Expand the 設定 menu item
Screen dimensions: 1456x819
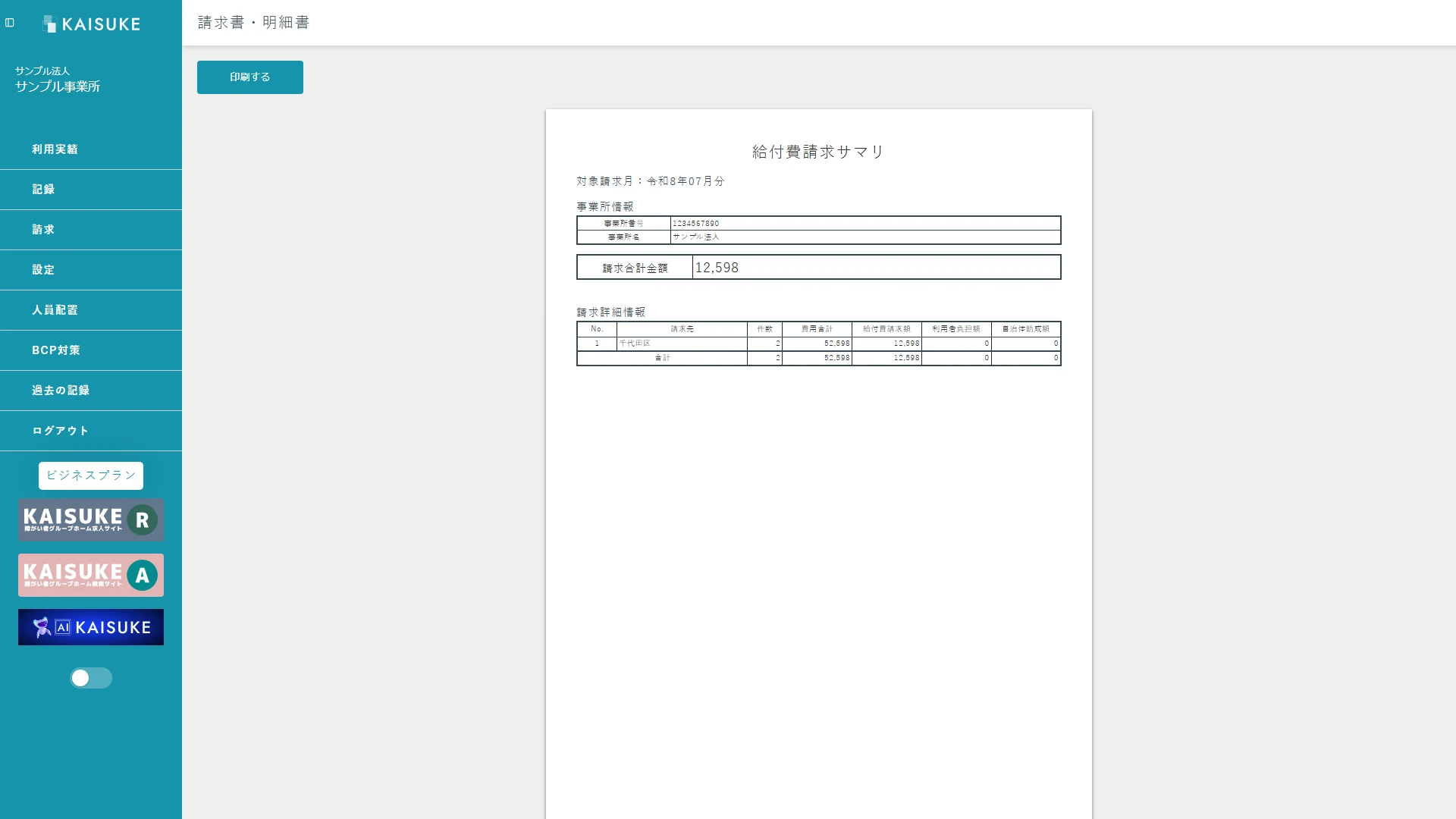click(91, 270)
